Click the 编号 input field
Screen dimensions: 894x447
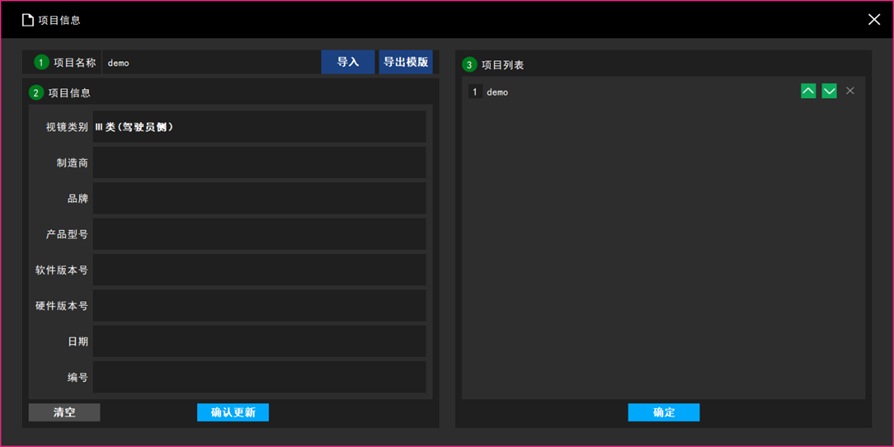pos(259,377)
